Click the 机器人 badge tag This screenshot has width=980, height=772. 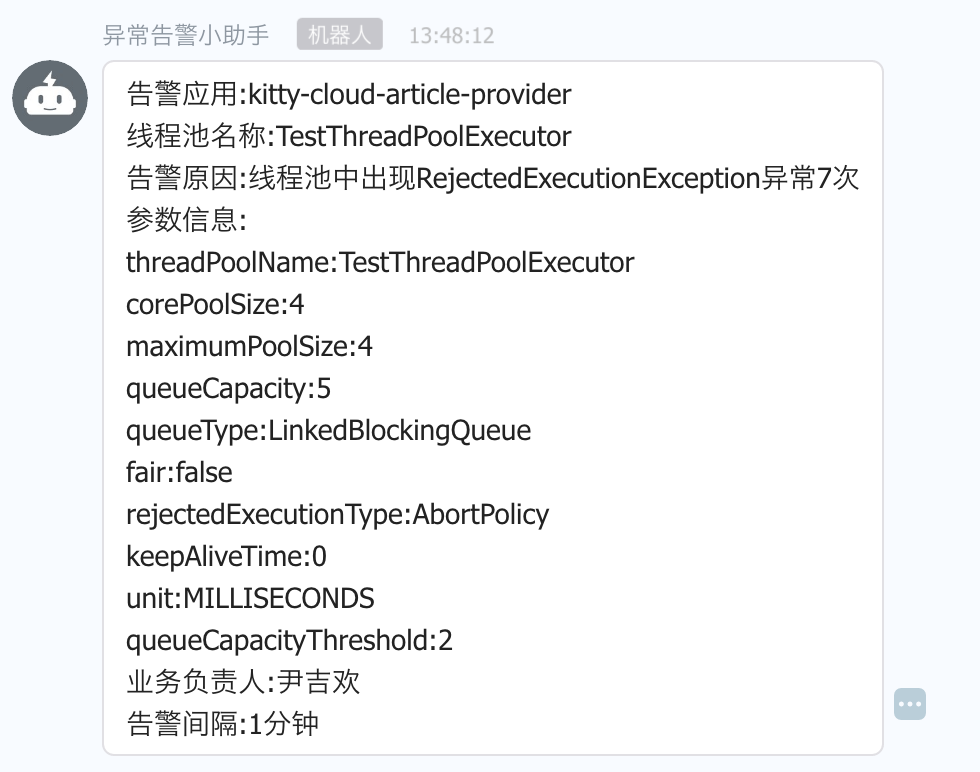(340, 36)
